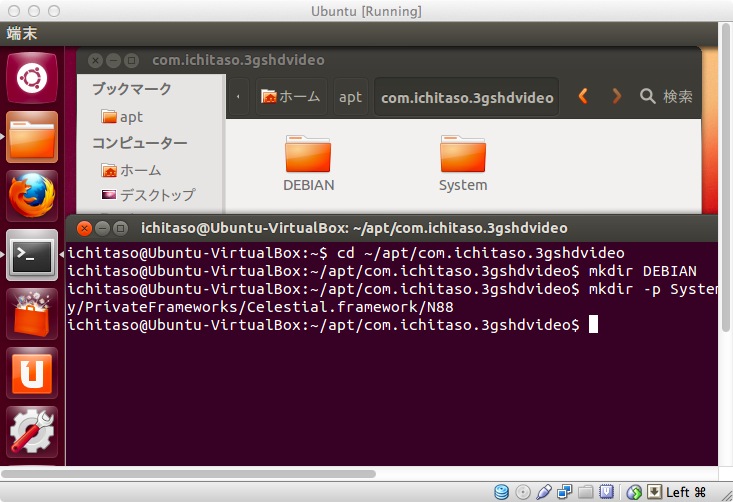
Task: Click the VirtualBox USB devices status icon
Action: pos(544,492)
